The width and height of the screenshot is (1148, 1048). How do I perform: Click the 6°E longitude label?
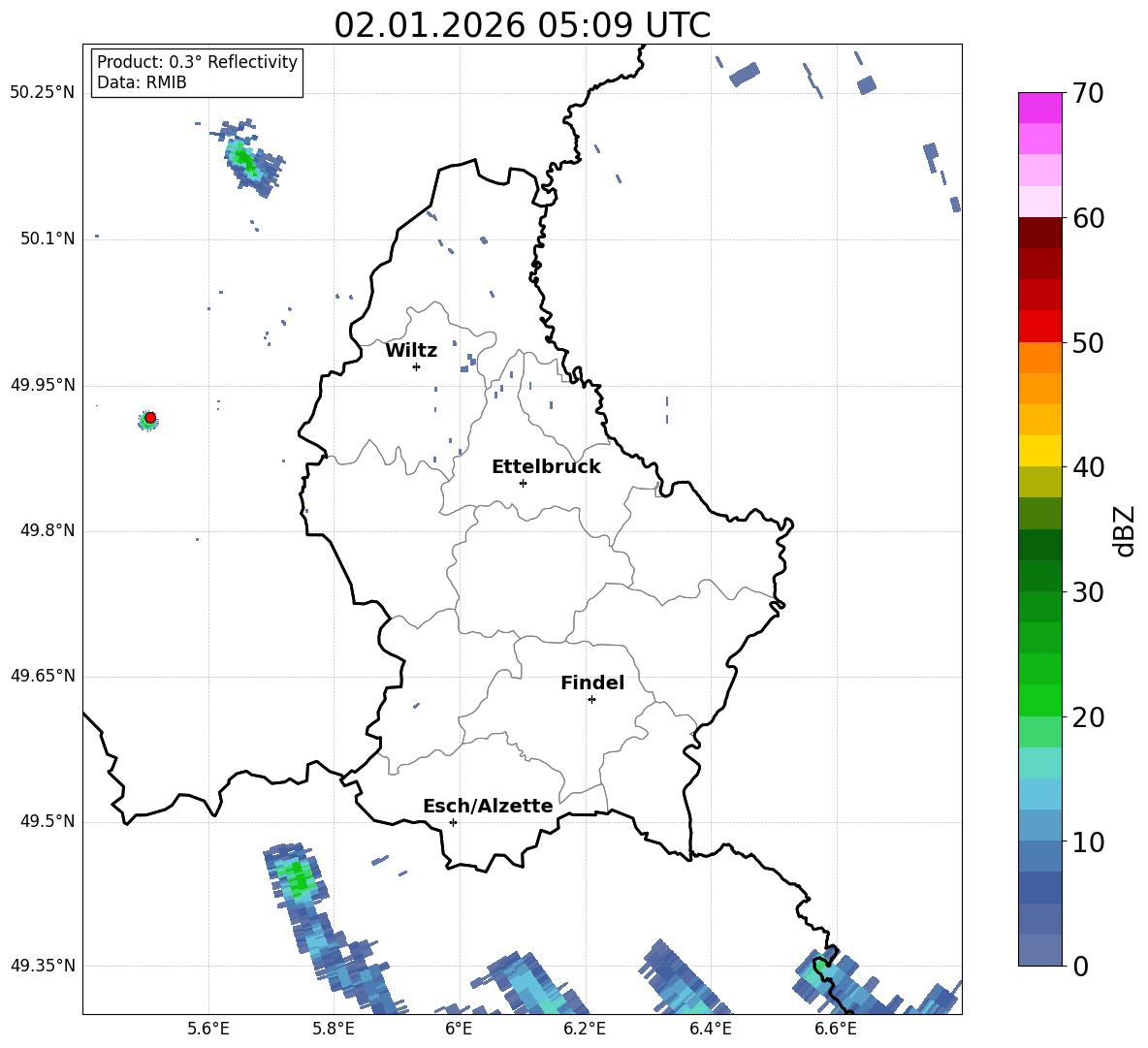[459, 1029]
